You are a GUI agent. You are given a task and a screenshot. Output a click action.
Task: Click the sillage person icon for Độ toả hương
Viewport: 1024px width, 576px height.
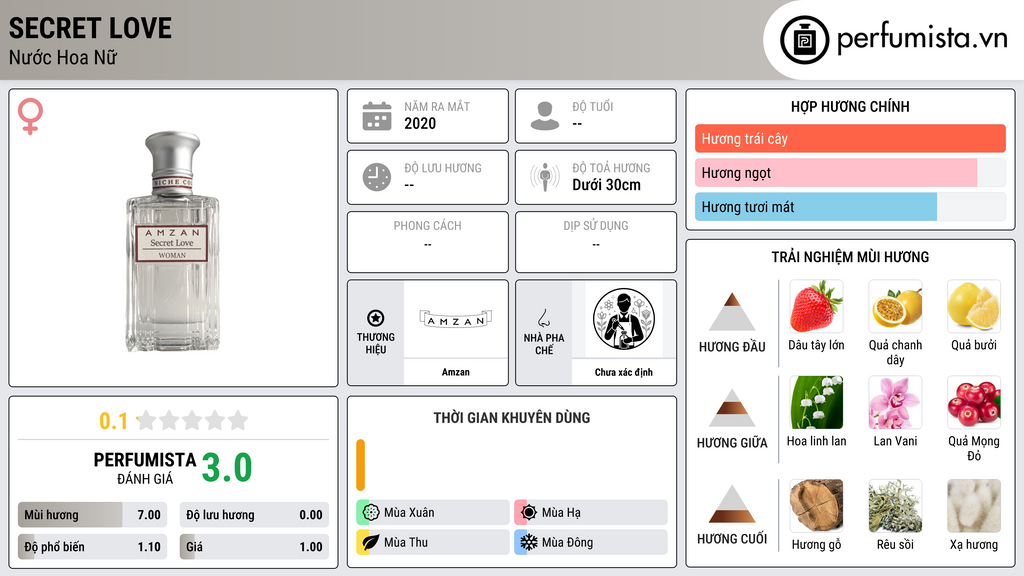pos(545,177)
